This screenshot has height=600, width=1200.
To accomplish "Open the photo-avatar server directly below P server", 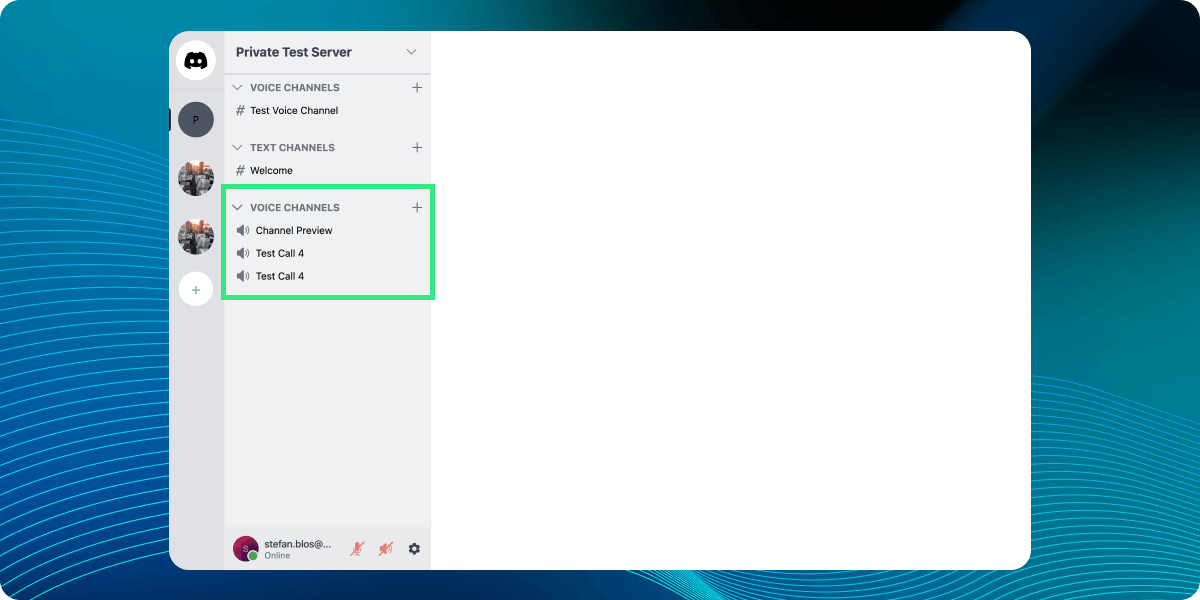I will point(196,178).
